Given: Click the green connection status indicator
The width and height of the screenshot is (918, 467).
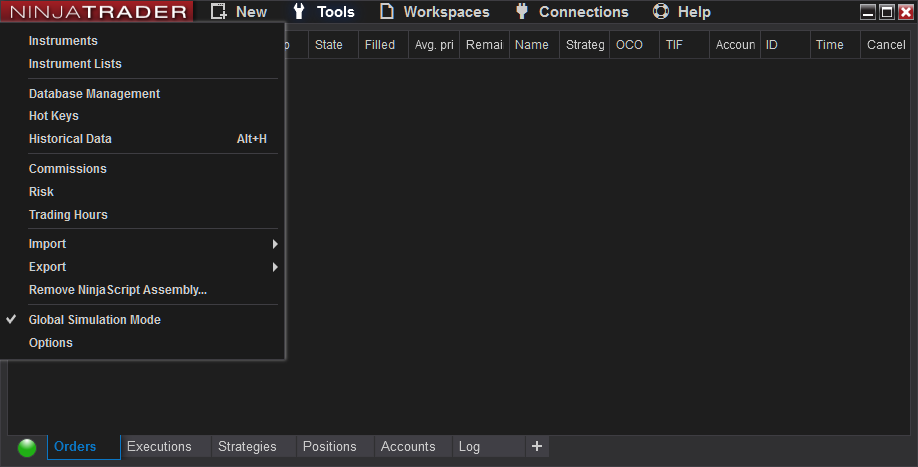Looking at the screenshot, I should pos(27,447).
